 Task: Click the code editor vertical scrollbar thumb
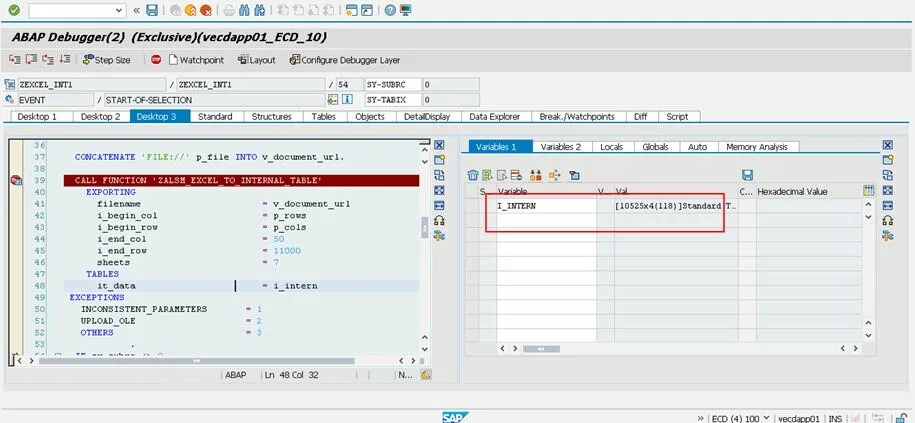click(425, 228)
